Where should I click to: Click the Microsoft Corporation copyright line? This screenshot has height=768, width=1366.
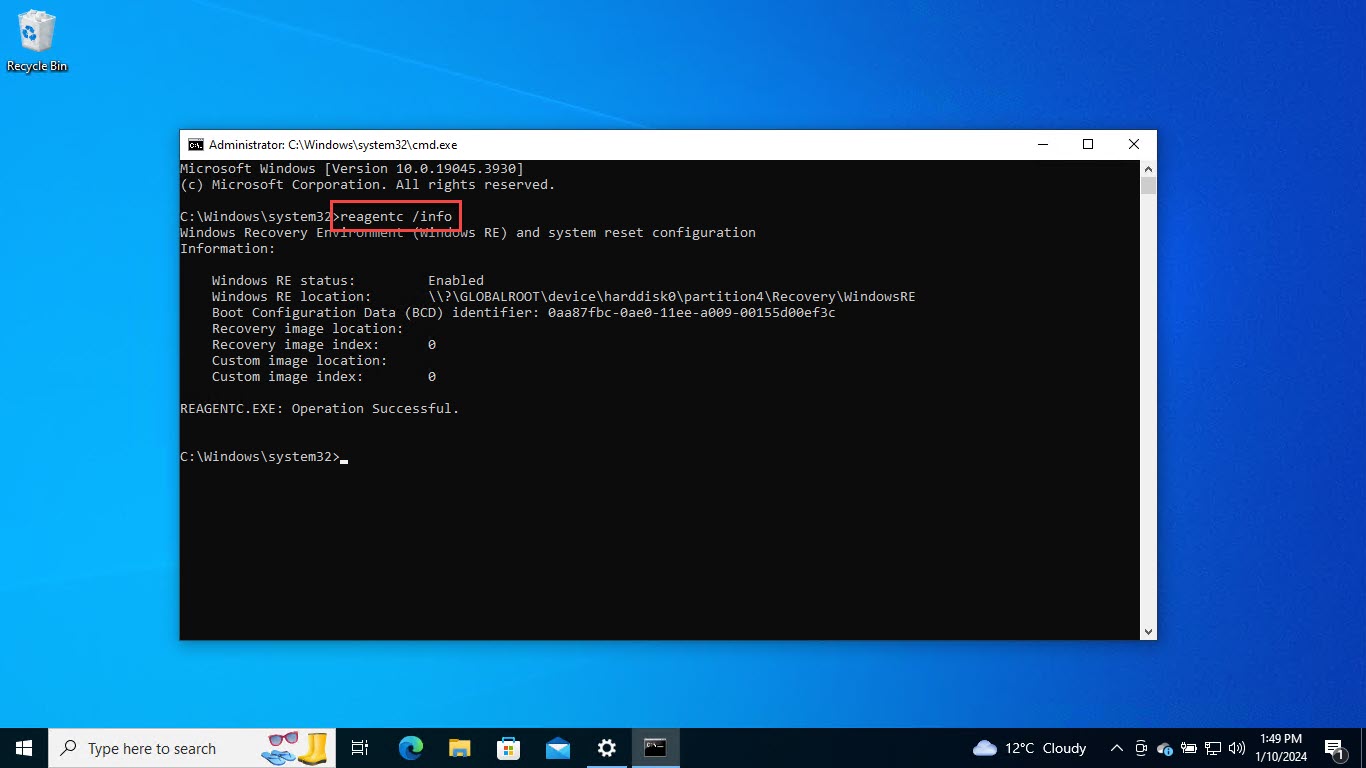tap(368, 185)
